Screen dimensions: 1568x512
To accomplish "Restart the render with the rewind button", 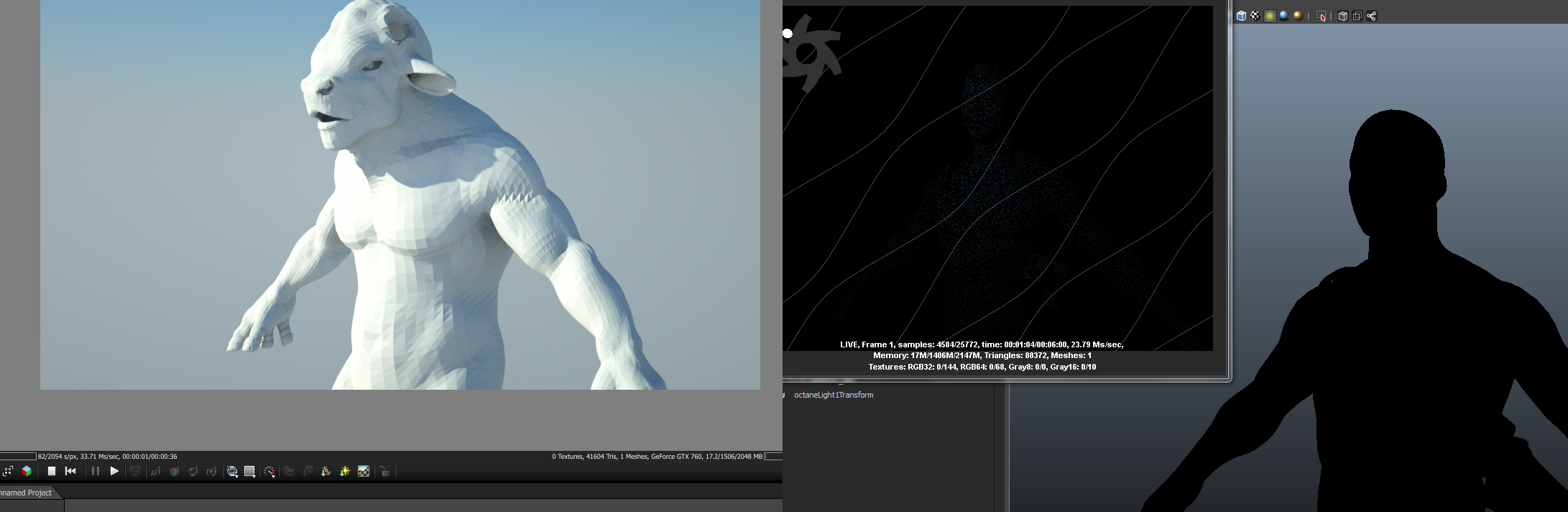I will [x=70, y=471].
